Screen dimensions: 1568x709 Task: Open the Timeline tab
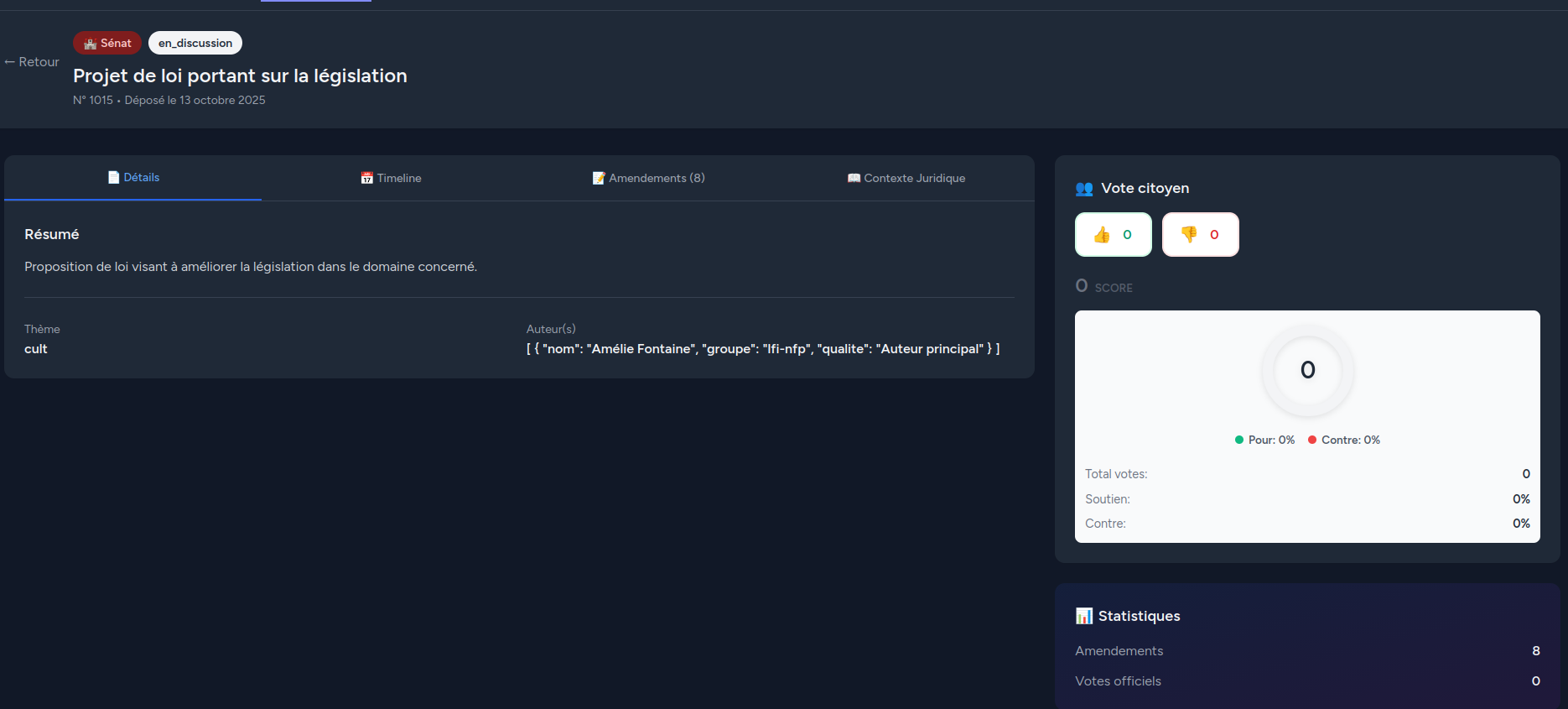click(x=392, y=178)
